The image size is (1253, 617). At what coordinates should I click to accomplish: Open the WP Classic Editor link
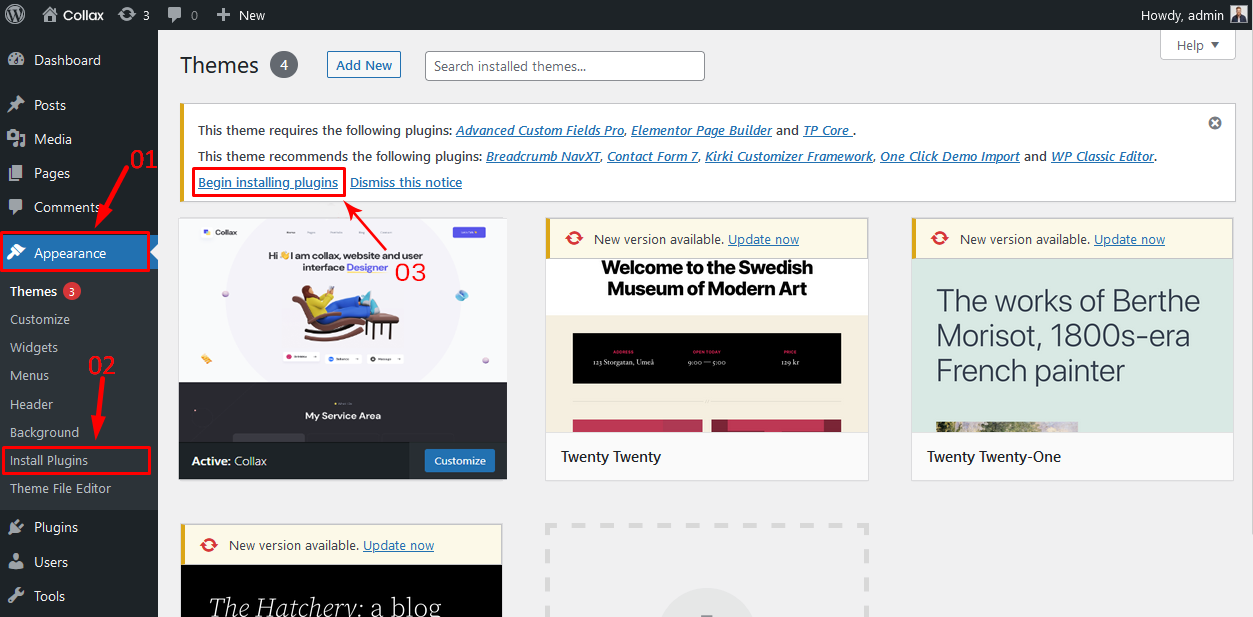(1103, 156)
